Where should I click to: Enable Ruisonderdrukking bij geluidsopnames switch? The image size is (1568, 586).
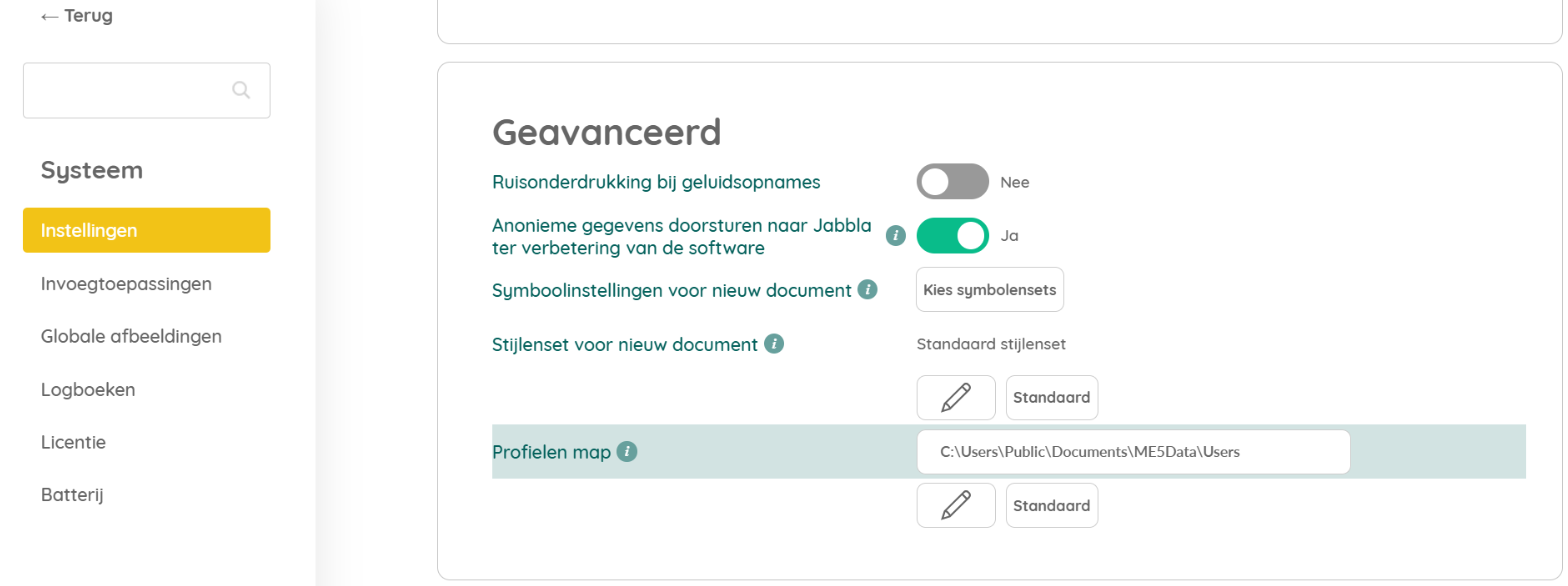[952, 182]
